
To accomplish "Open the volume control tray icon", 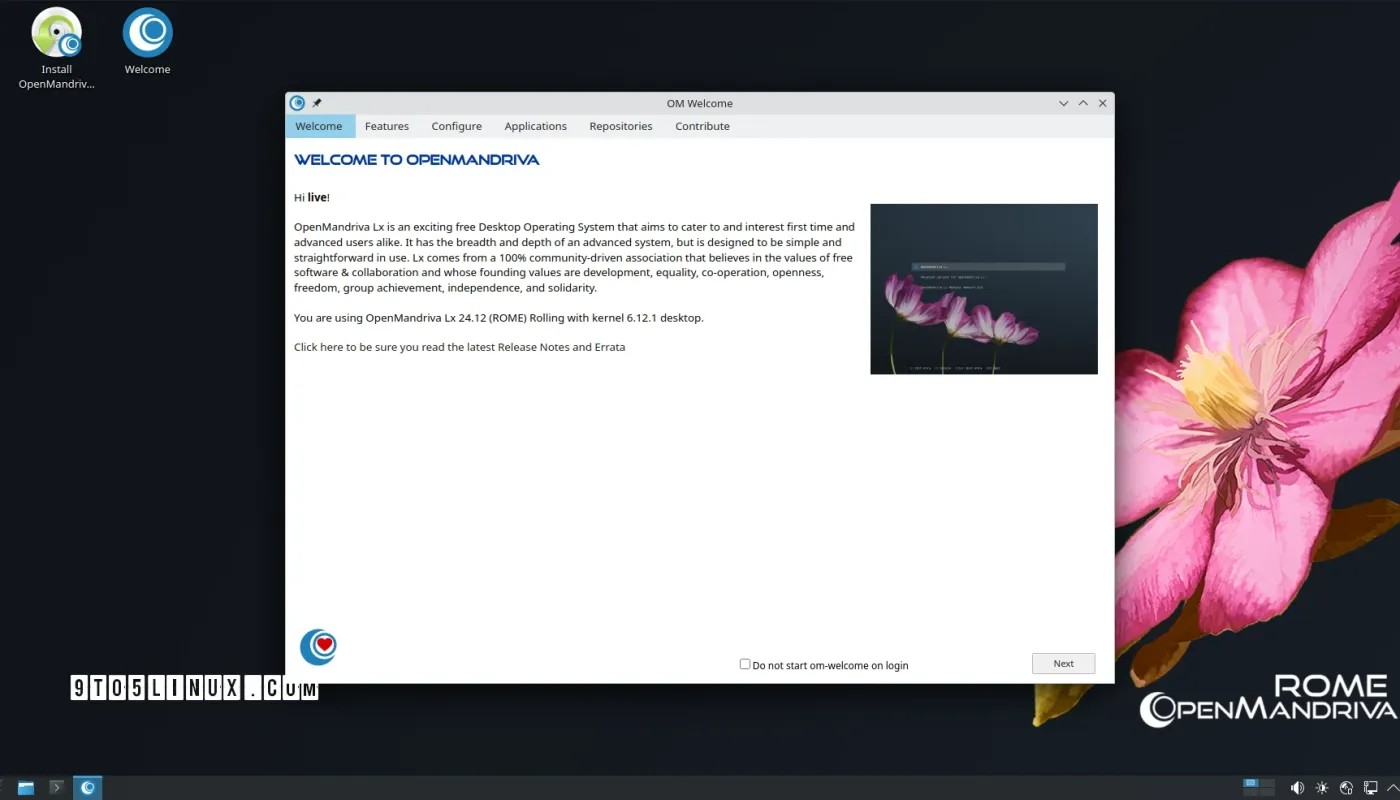I will point(1297,788).
